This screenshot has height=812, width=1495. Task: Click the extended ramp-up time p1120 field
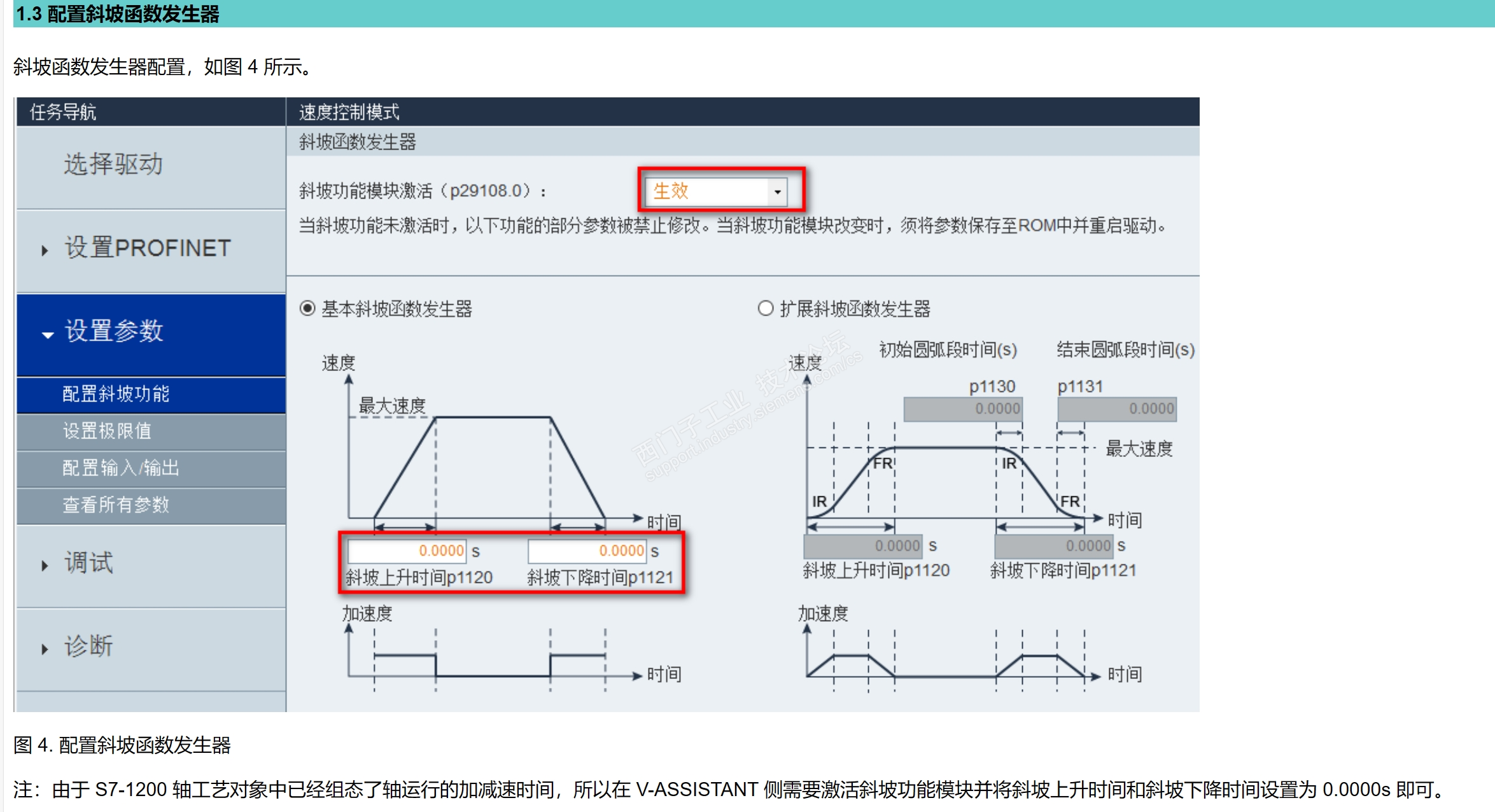pyautogui.click(x=863, y=545)
